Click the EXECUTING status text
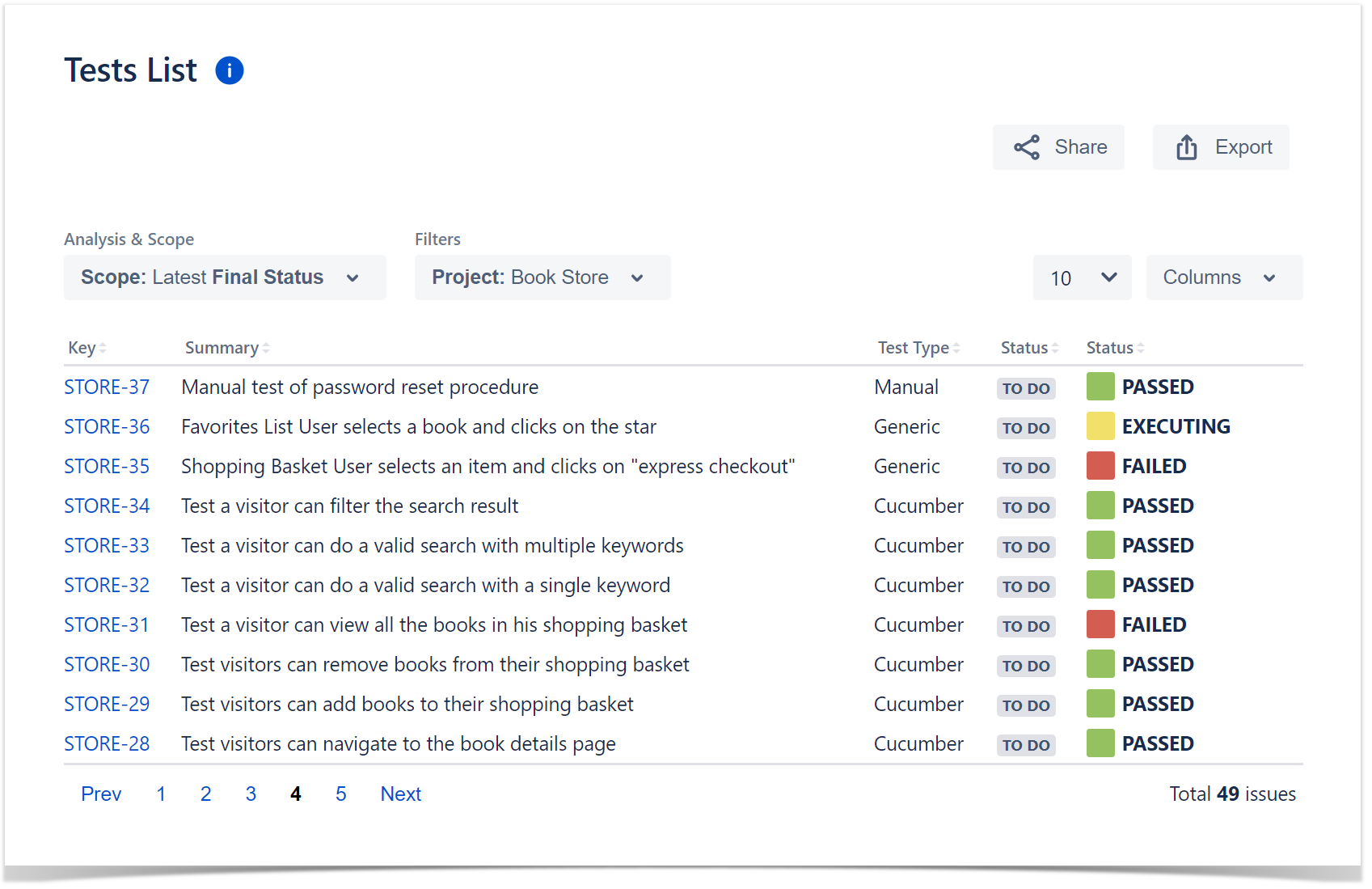Image resolution: width=1372 pixels, height=889 pixels. (x=1176, y=427)
